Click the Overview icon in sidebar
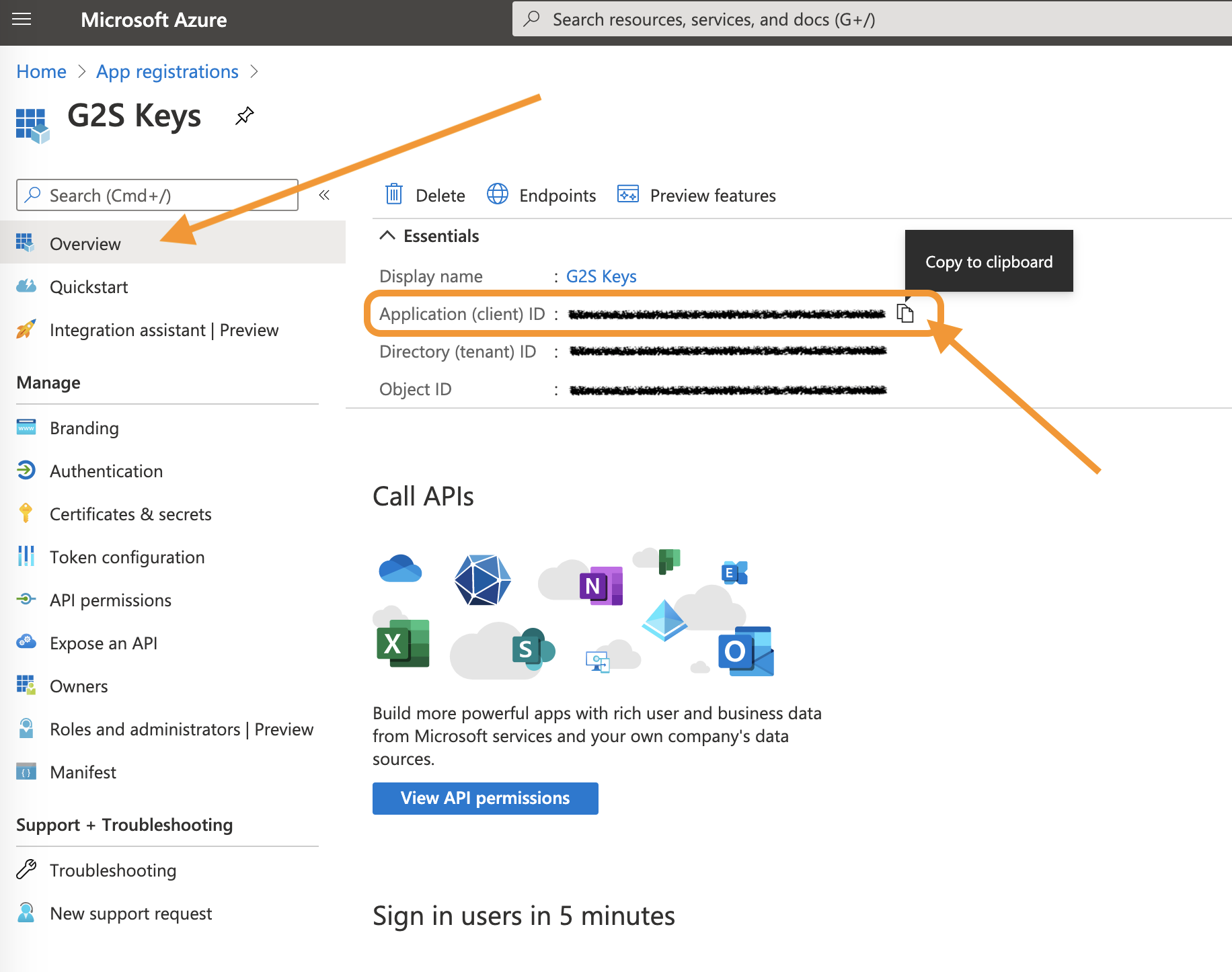The height and width of the screenshot is (972, 1232). tap(26, 243)
